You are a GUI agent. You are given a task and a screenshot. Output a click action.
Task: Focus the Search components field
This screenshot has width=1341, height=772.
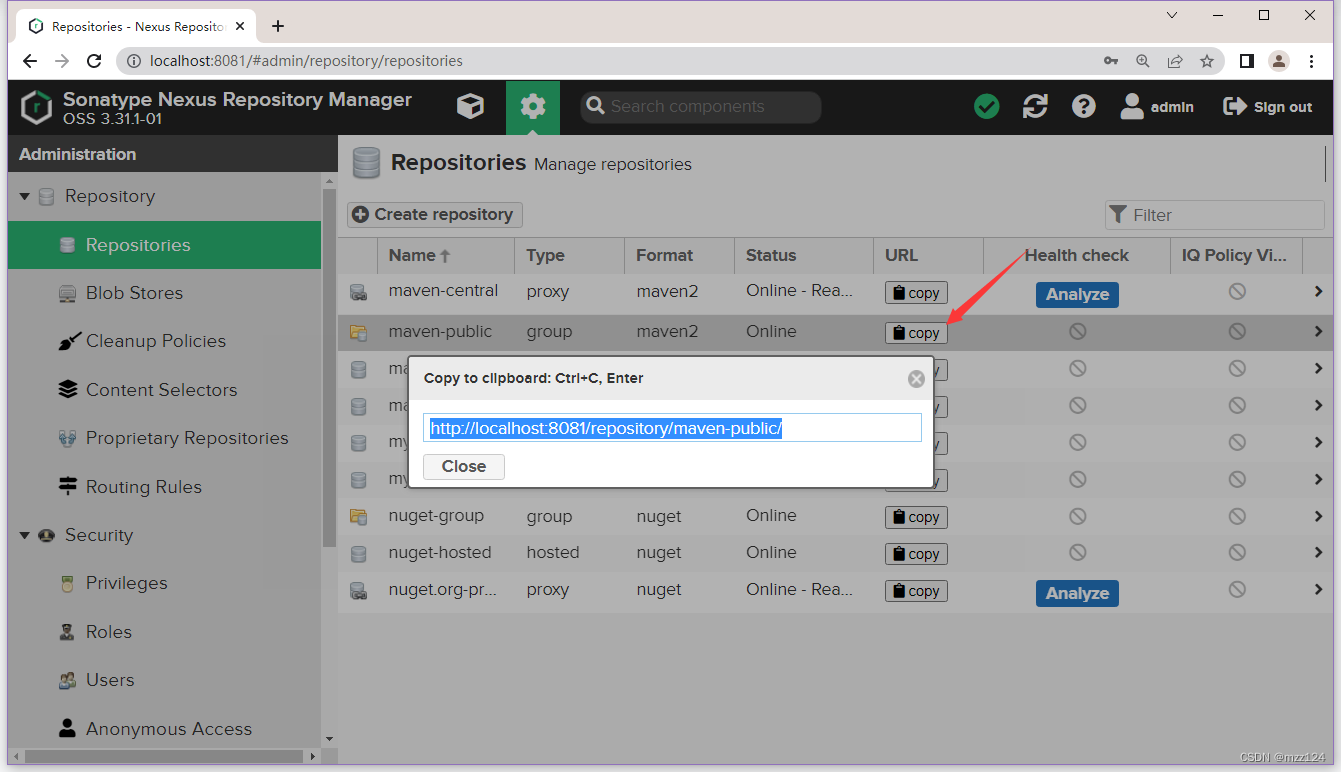(700, 107)
